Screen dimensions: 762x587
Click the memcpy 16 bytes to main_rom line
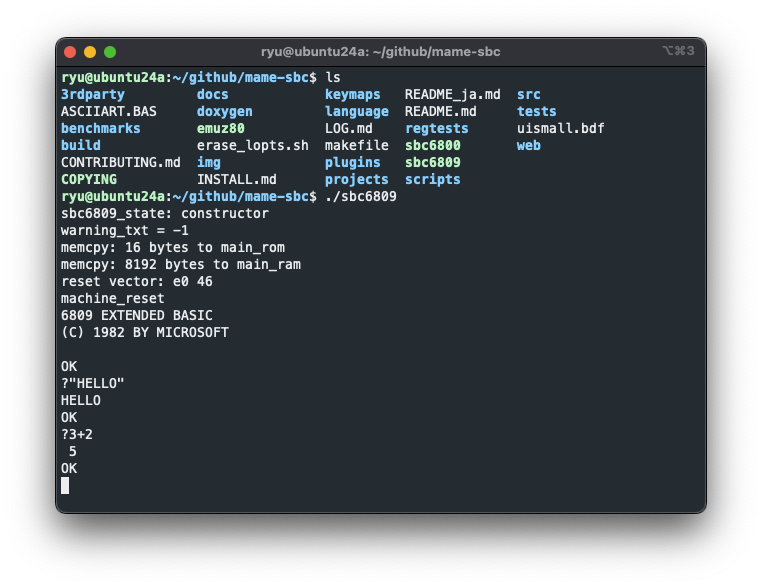173,247
